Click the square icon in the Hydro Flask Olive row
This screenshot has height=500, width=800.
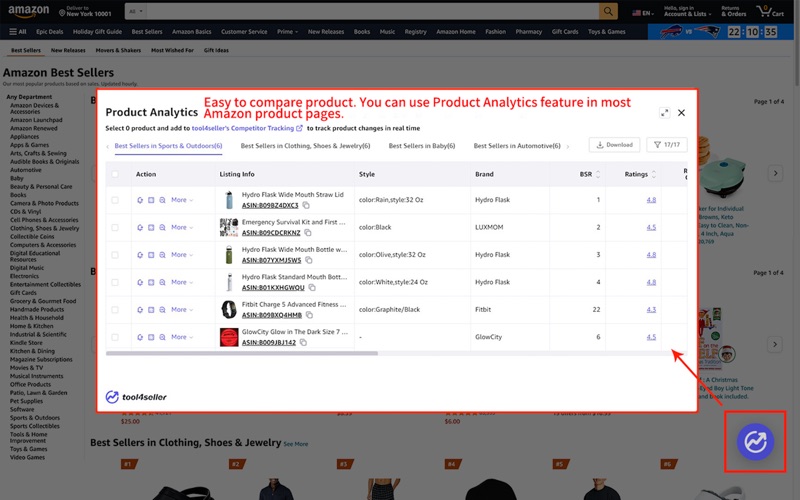(x=151, y=255)
